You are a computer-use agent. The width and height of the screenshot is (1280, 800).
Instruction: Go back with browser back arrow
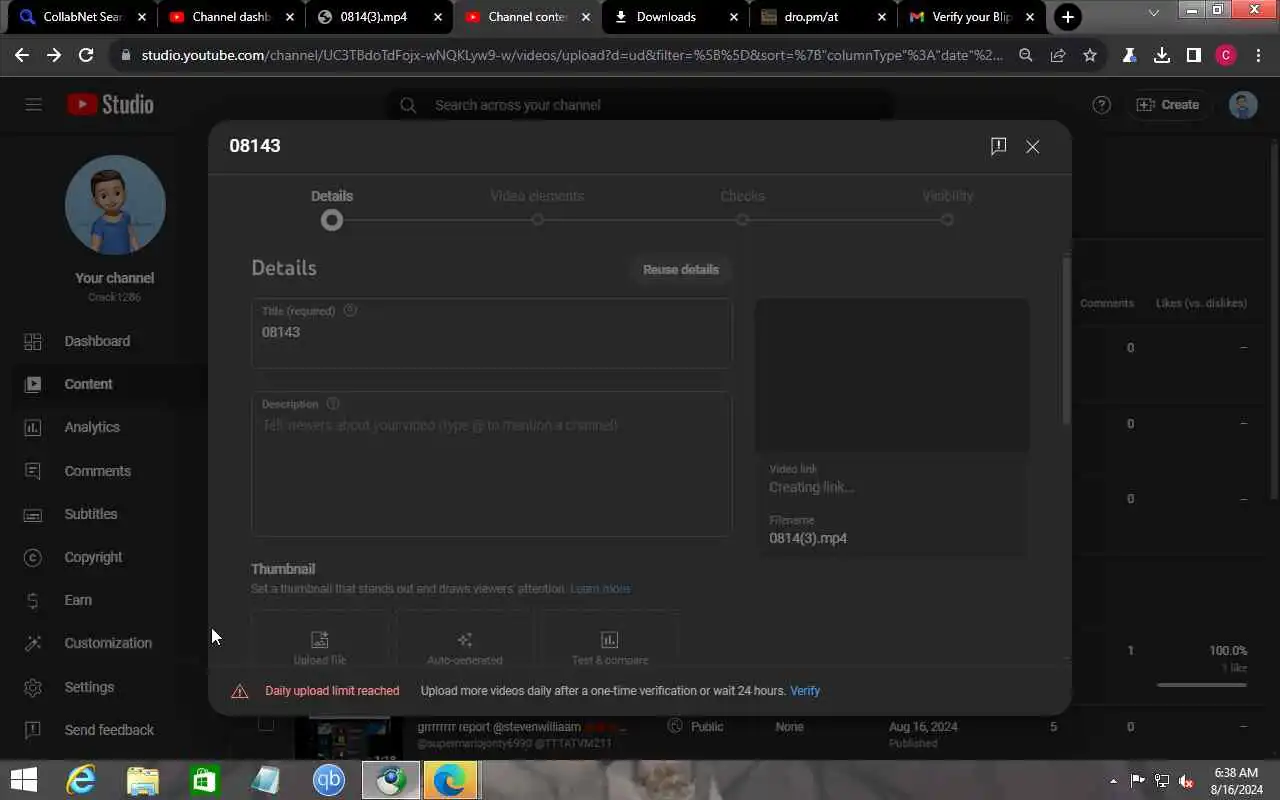[x=22, y=56]
